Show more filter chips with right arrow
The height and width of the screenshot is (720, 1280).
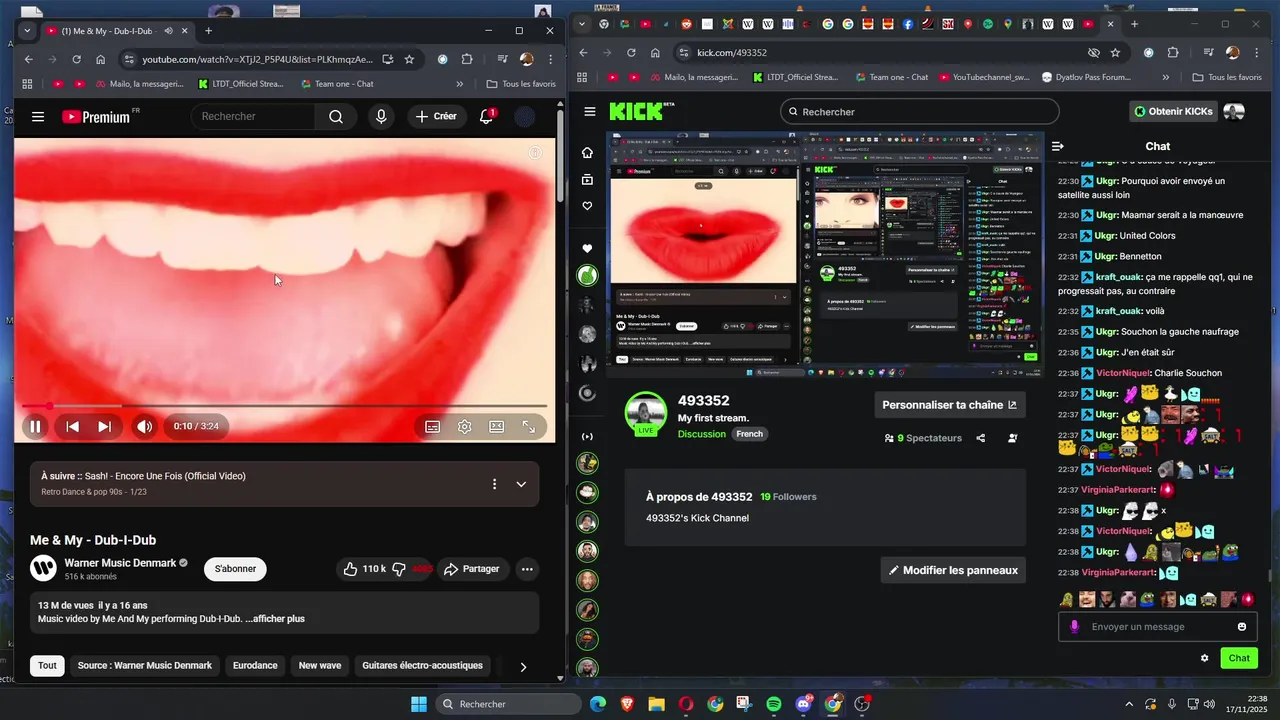(x=522, y=667)
